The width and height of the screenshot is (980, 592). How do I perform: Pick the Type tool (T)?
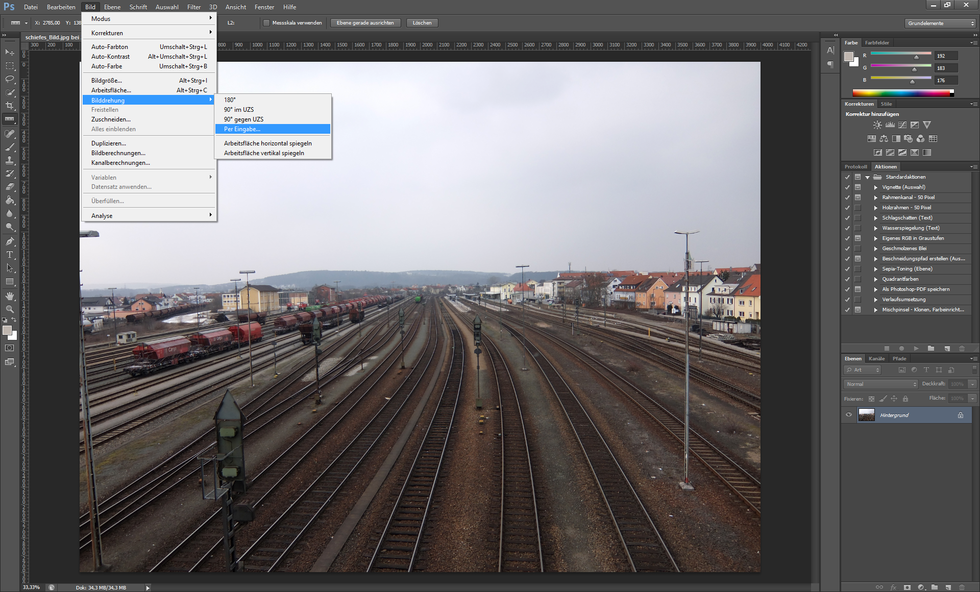point(10,254)
